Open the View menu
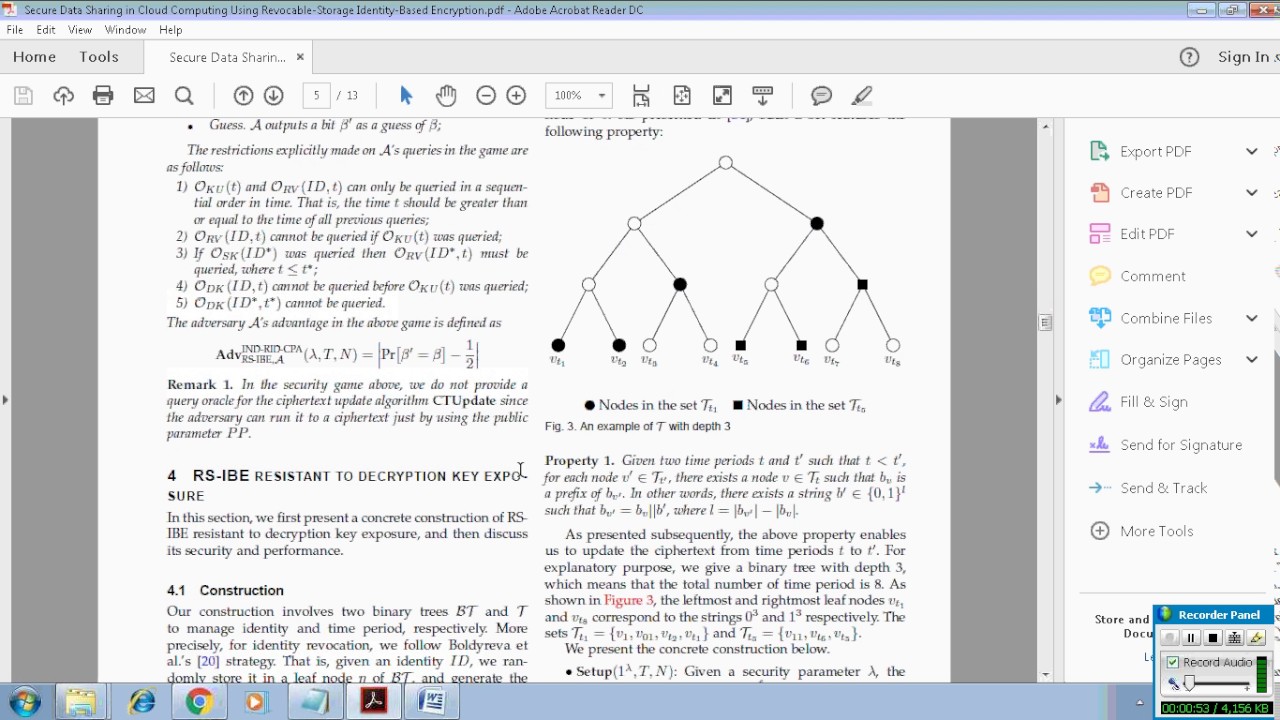This screenshot has height=720, width=1280. click(80, 30)
